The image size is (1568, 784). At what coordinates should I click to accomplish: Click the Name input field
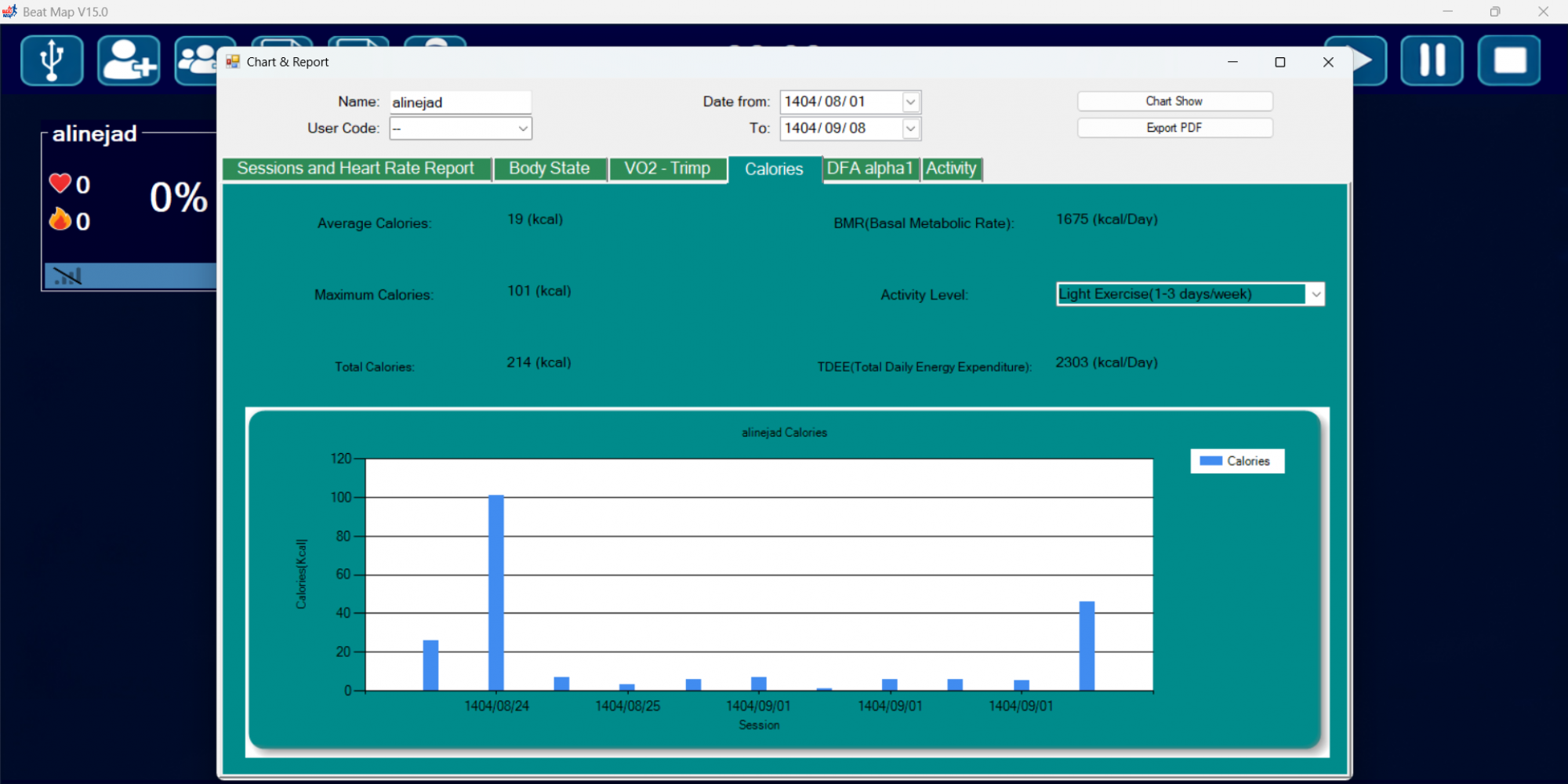pyautogui.click(x=459, y=102)
